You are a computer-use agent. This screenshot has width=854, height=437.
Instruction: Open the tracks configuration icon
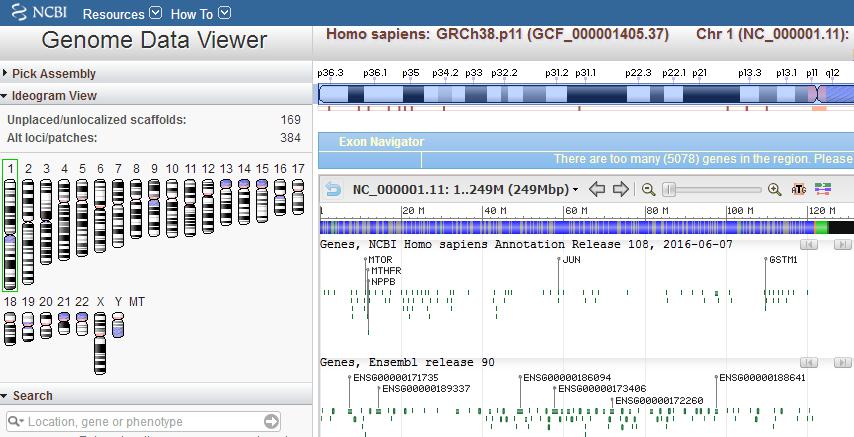pos(823,190)
